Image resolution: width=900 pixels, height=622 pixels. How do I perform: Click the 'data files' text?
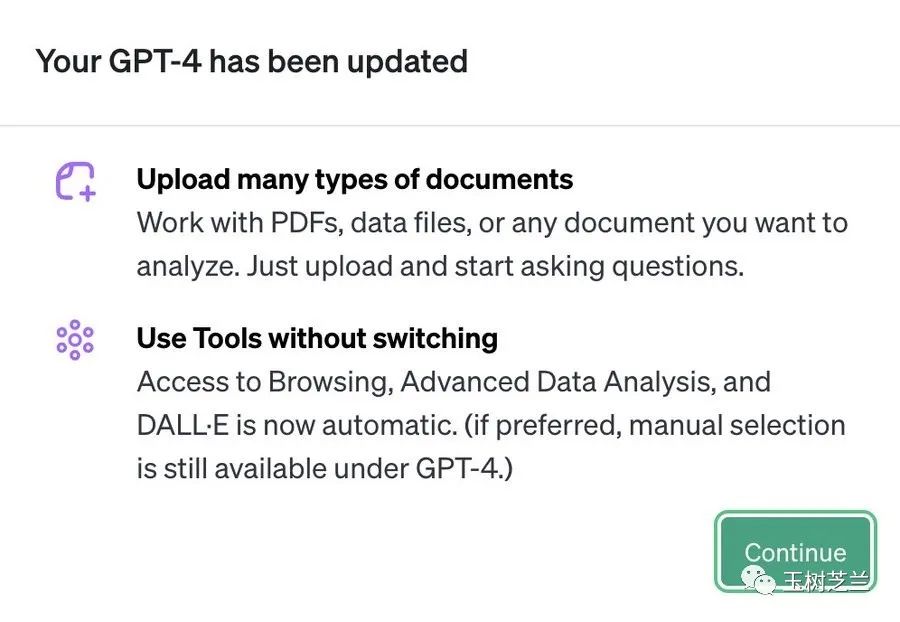(411, 222)
